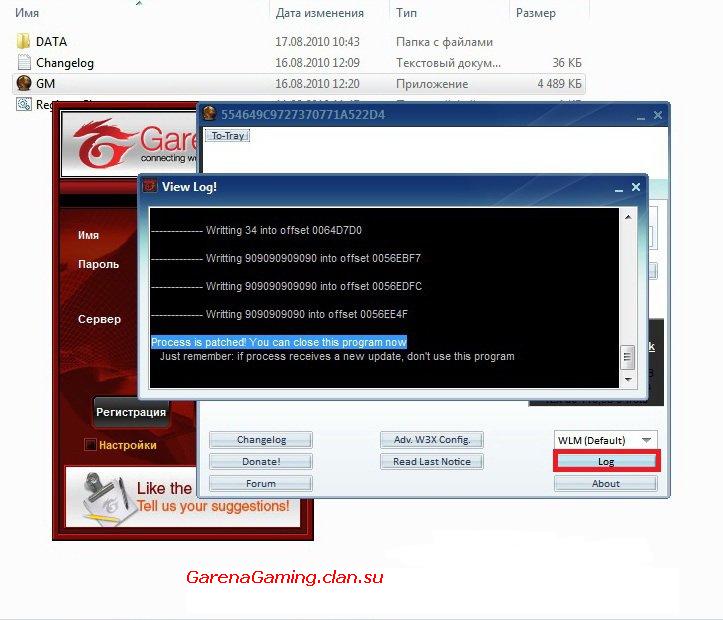This screenshot has height=620, width=723.
Task: Select the Changelog text document icon
Action: click(24, 62)
